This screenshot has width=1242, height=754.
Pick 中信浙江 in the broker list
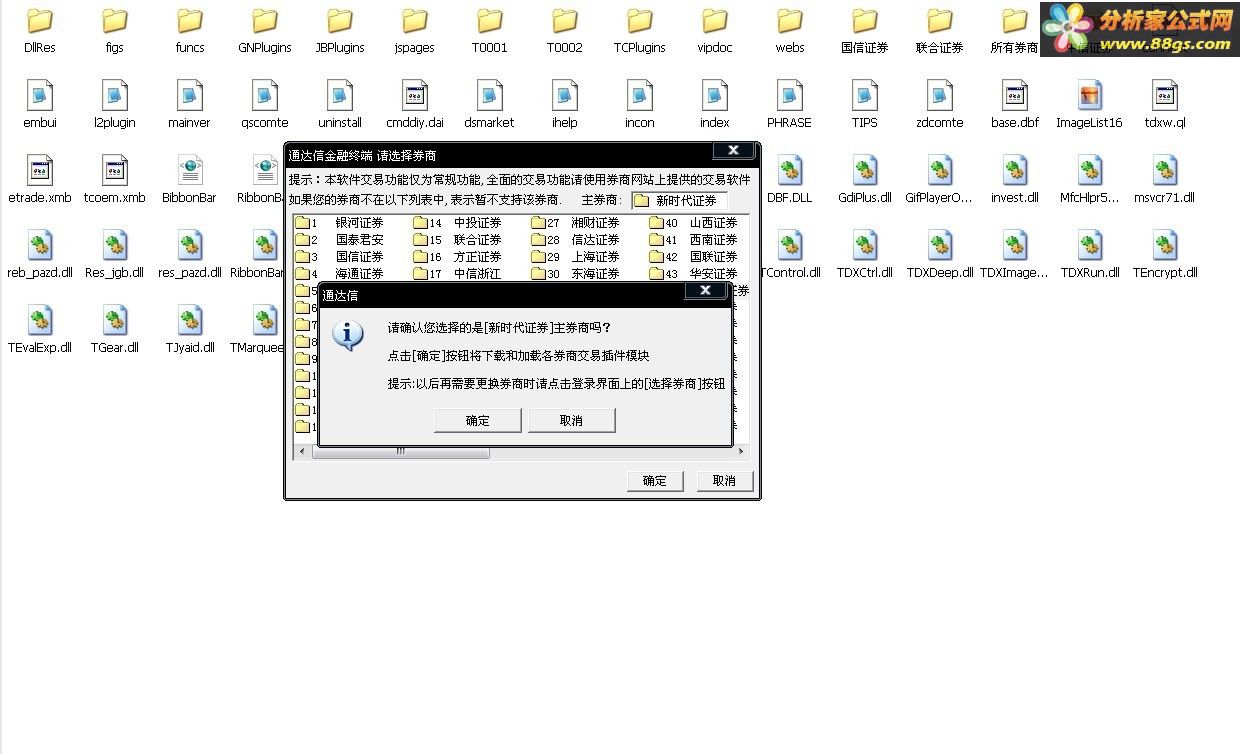[477, 274]
